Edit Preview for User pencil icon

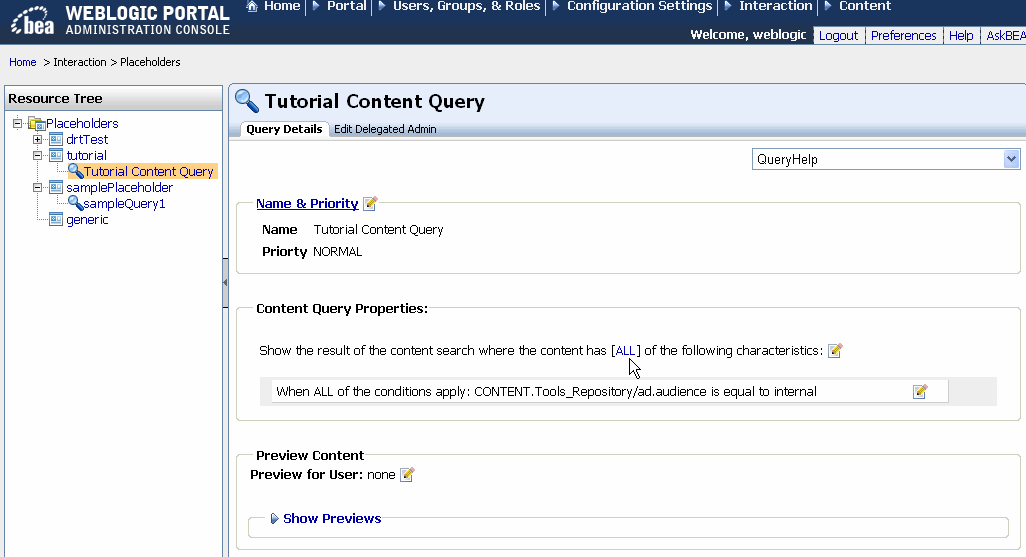407,475
